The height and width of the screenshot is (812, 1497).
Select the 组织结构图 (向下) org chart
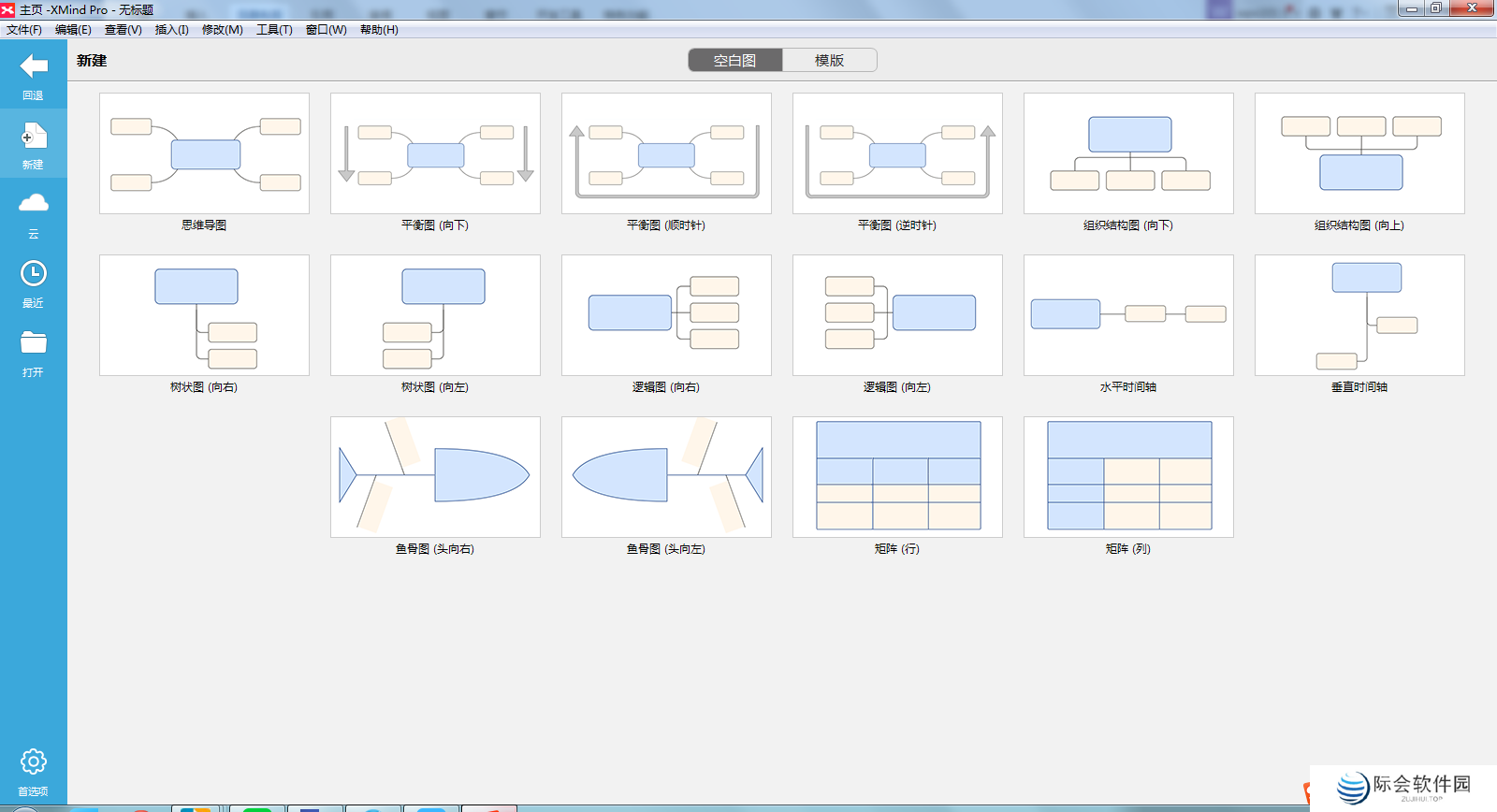pos(1128,153)
